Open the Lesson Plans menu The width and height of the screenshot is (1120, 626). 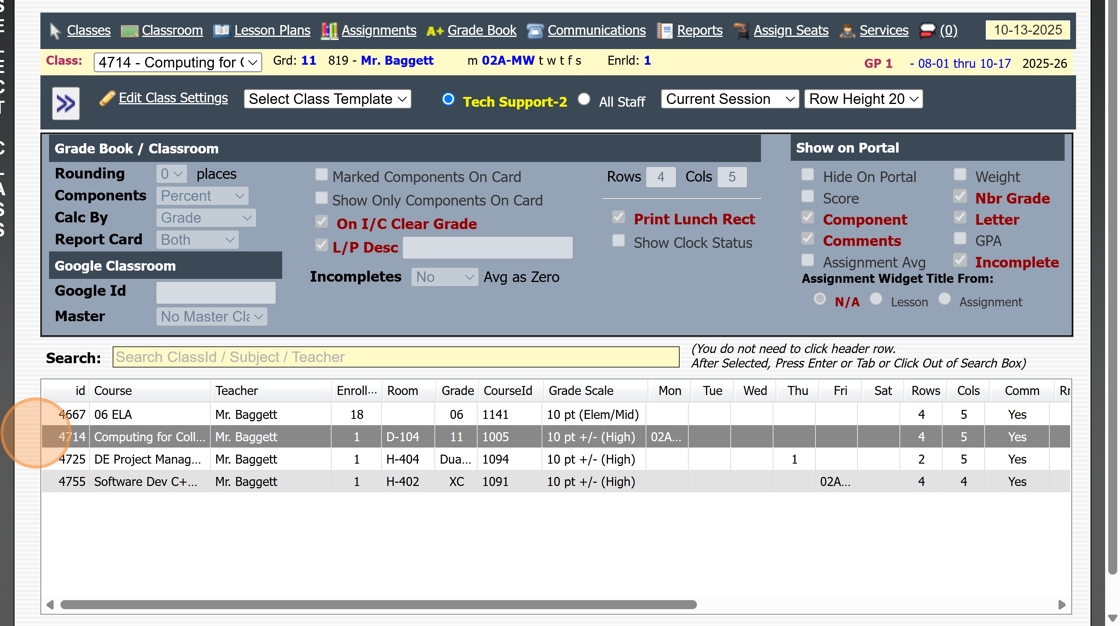point(272,30)
